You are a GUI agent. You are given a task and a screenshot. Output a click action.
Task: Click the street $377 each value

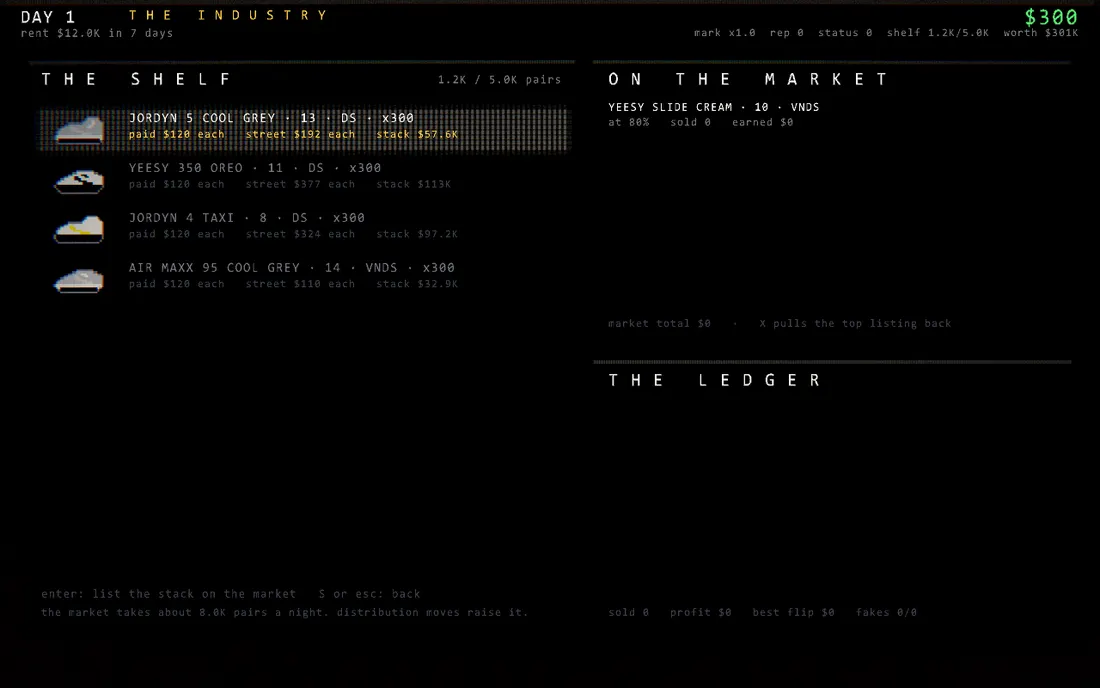tap(300, 184)
